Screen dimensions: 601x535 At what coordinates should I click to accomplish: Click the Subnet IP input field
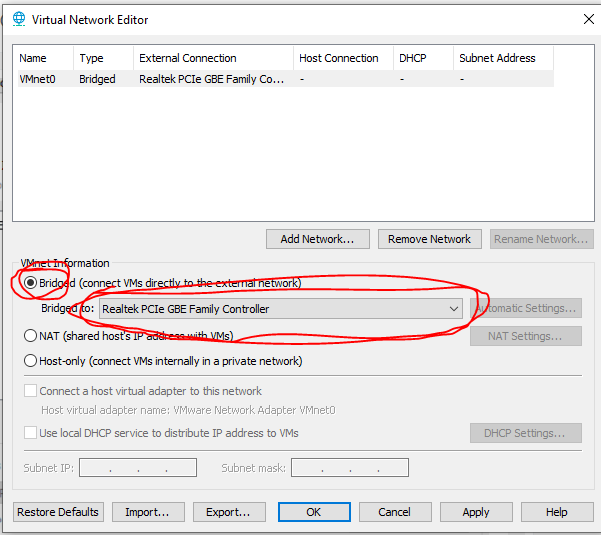click(x=138, y=468)
